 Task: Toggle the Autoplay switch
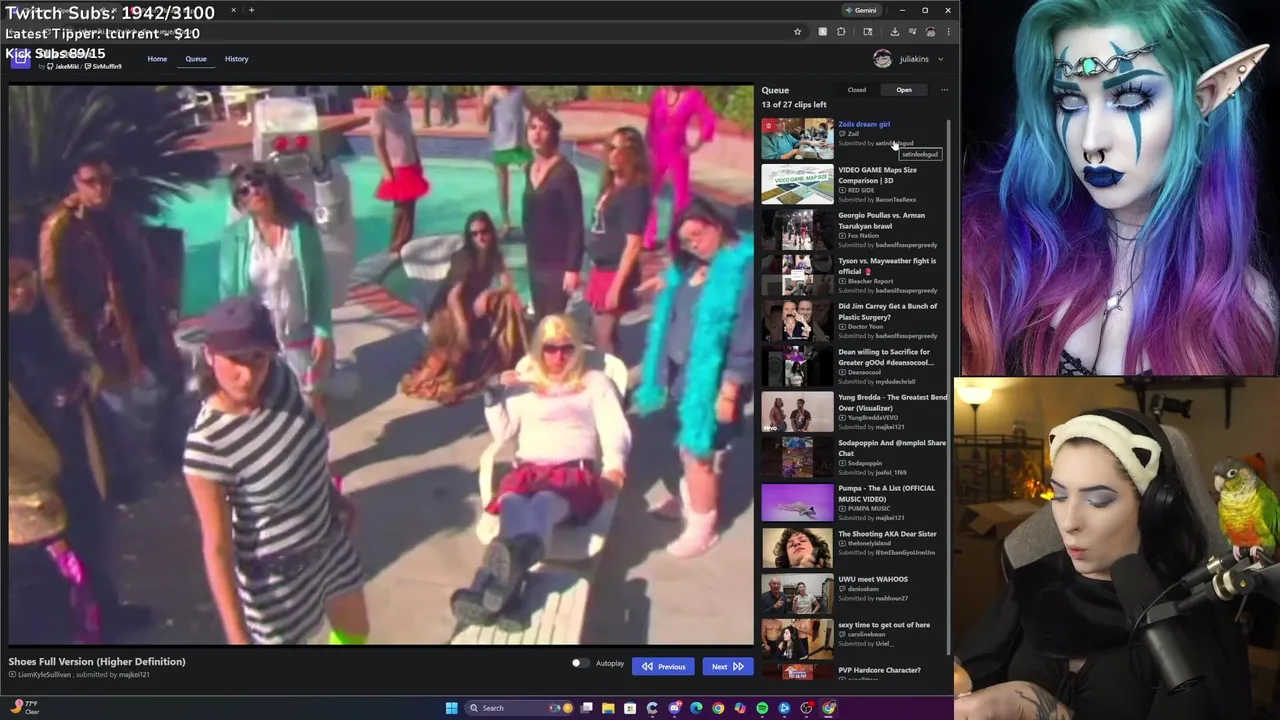coord(579,663)
